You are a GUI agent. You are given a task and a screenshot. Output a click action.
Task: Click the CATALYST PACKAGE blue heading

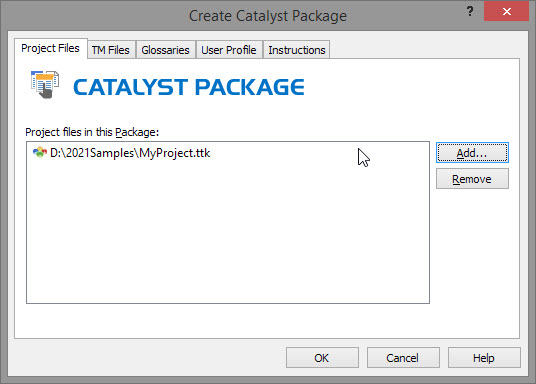tap(189, 87)
